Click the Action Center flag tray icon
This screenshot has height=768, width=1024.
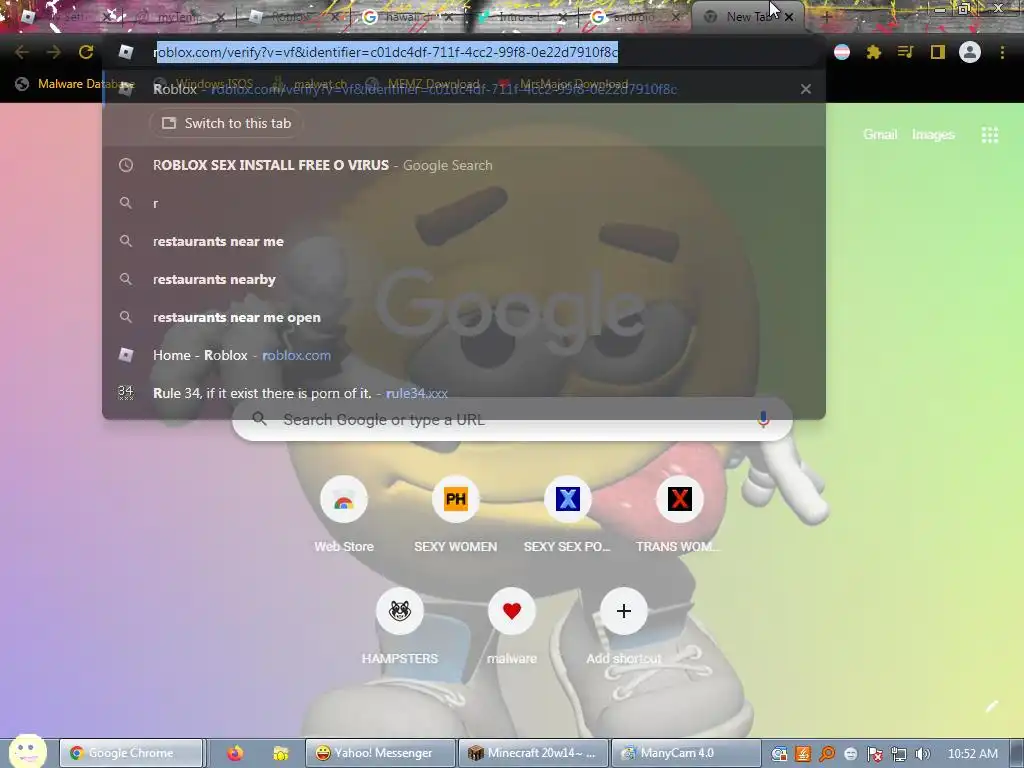pyautogui.click(x=874, y=754)
